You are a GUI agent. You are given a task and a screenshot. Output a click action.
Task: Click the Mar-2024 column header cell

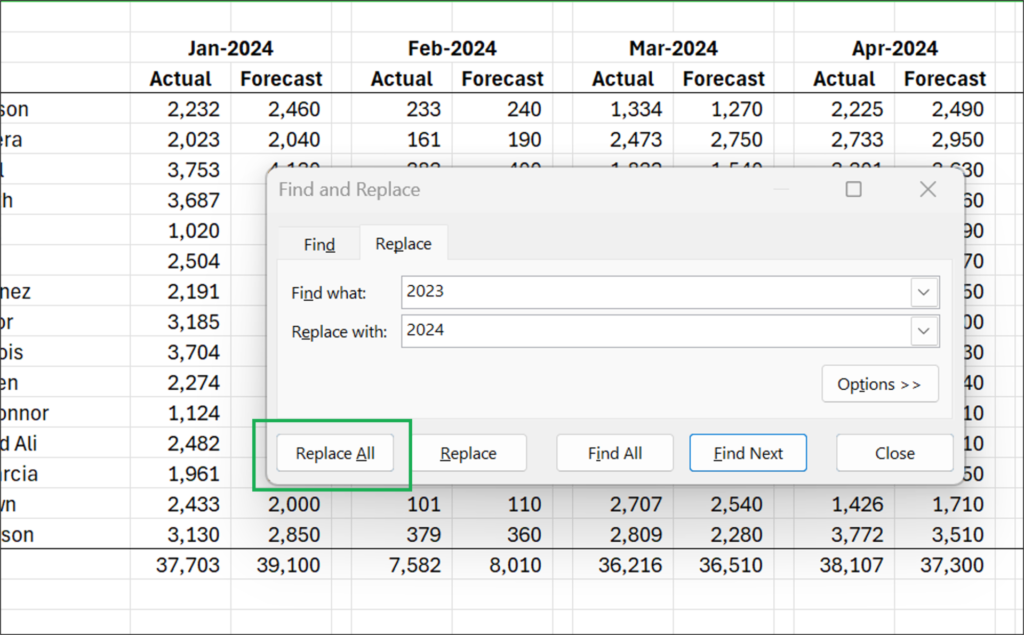pyautogui.click(x=673, y=48)
